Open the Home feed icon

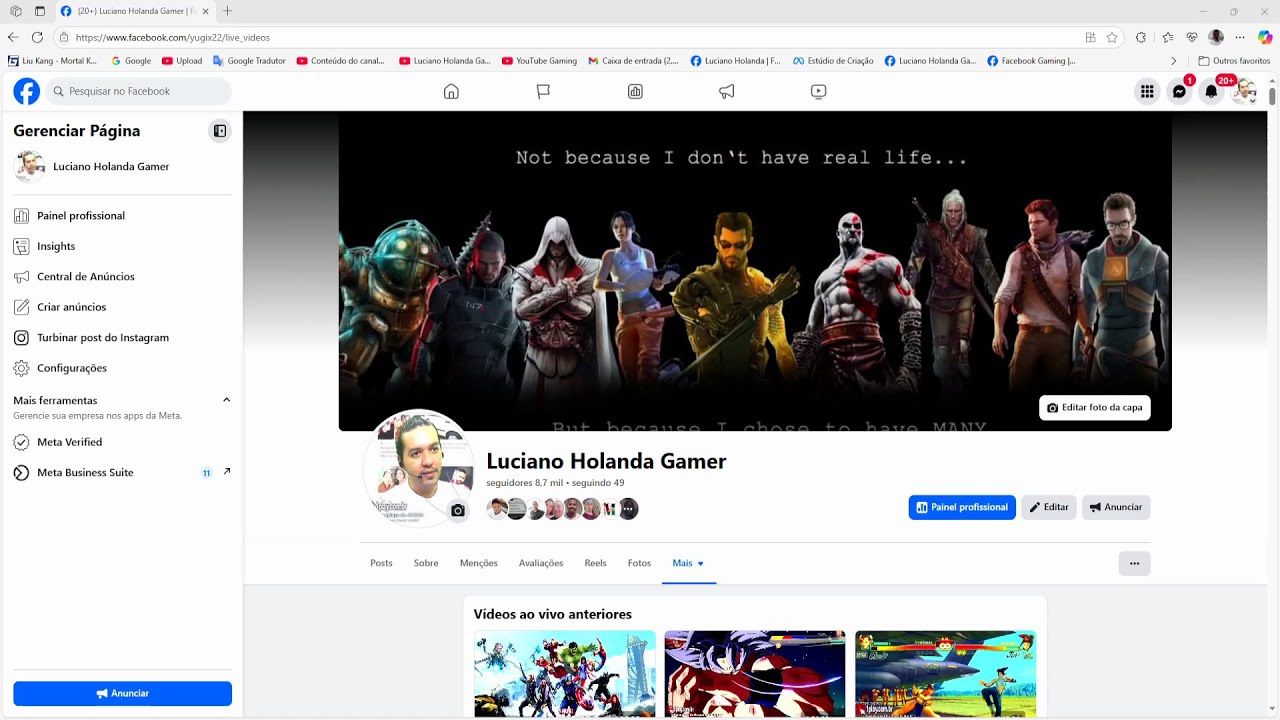[x=451, y=91]
